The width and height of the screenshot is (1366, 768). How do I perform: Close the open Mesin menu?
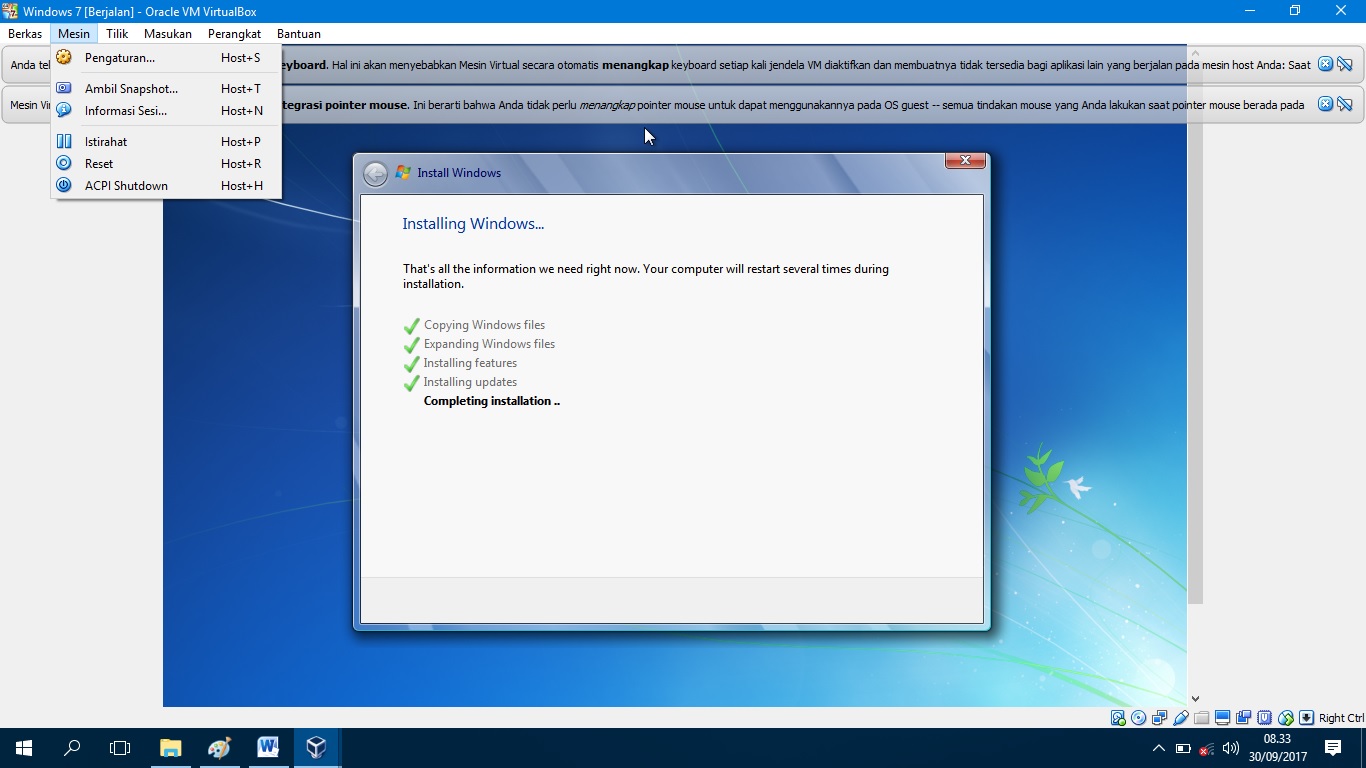coord(74,34)
